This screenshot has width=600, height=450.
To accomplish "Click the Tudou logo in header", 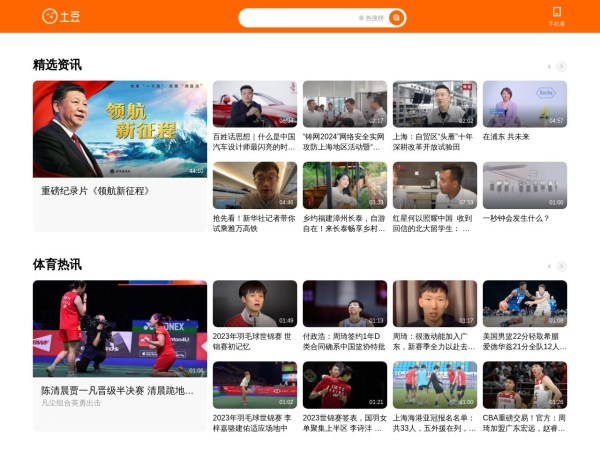I will pos(61,16).
